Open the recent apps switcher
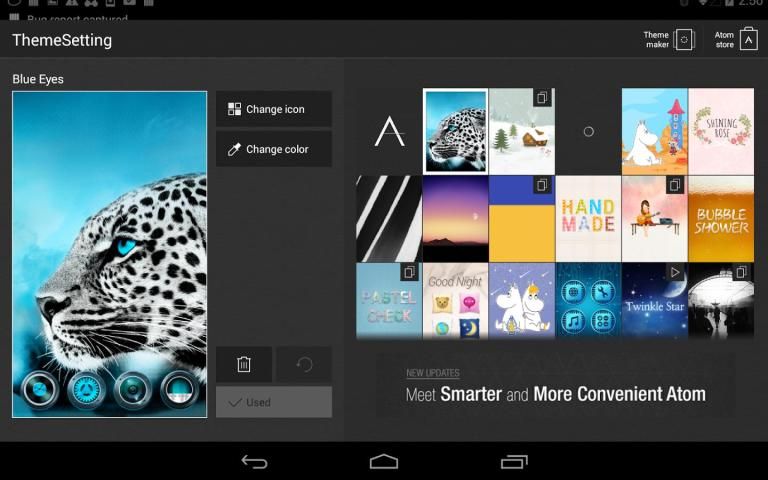 [514, 461]
